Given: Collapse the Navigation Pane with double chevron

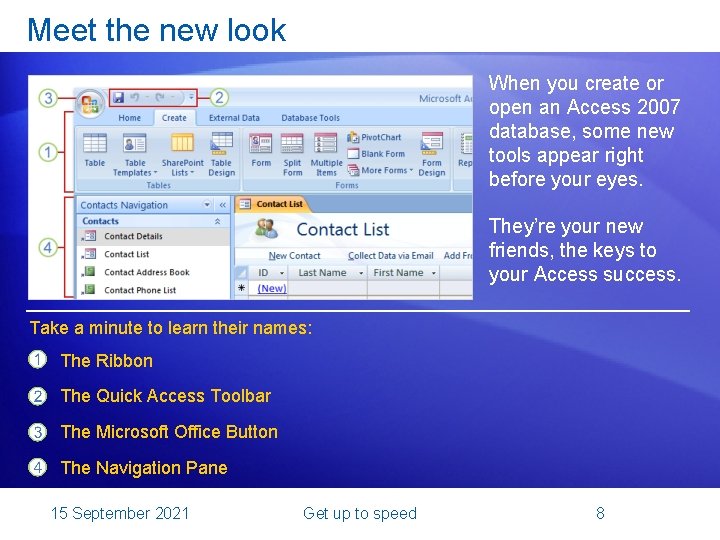Looking at the screenshot, I should (x=223, y=205).
